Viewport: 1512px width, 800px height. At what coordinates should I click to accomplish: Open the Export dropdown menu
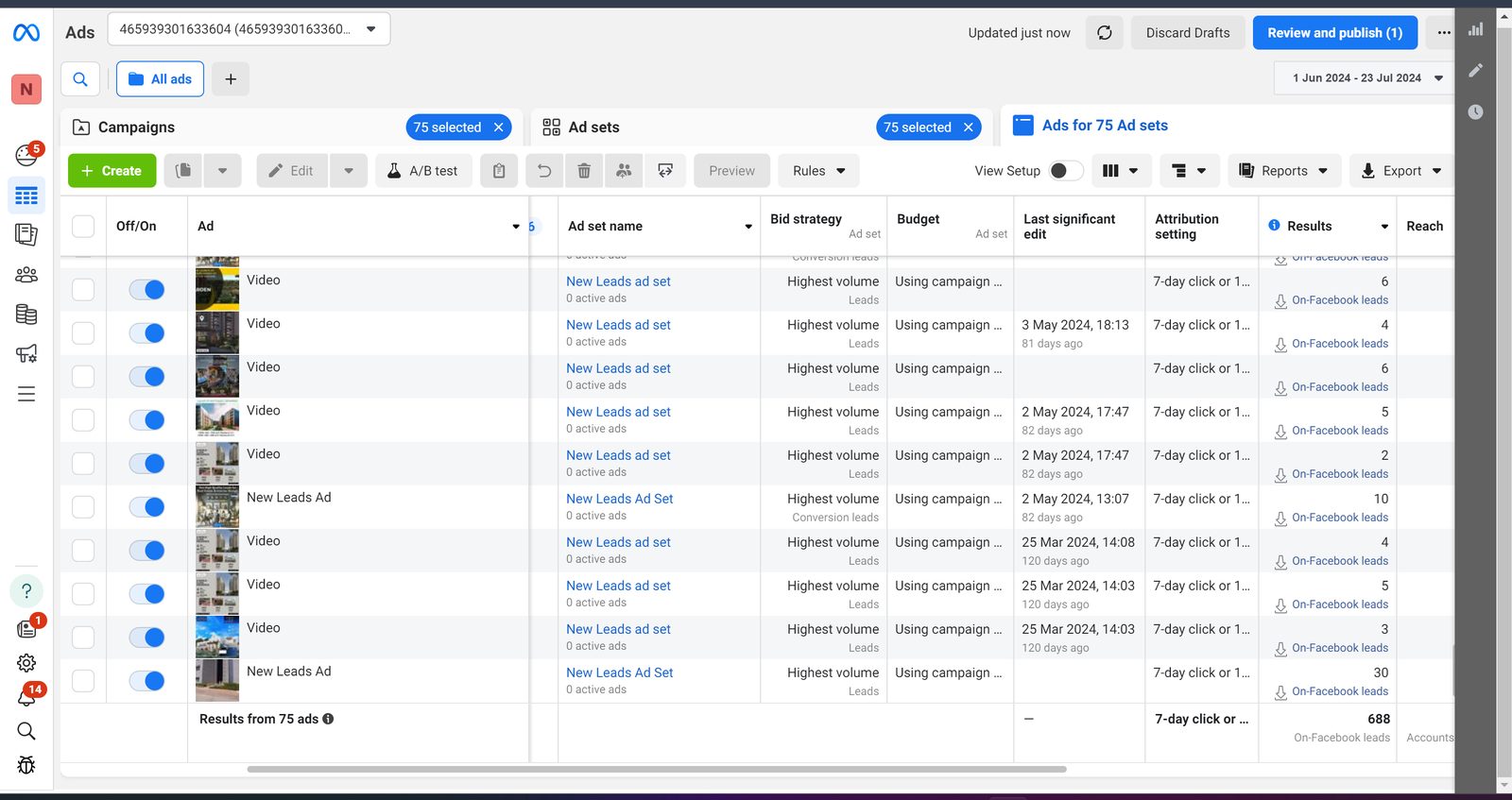coord(1401,171)
